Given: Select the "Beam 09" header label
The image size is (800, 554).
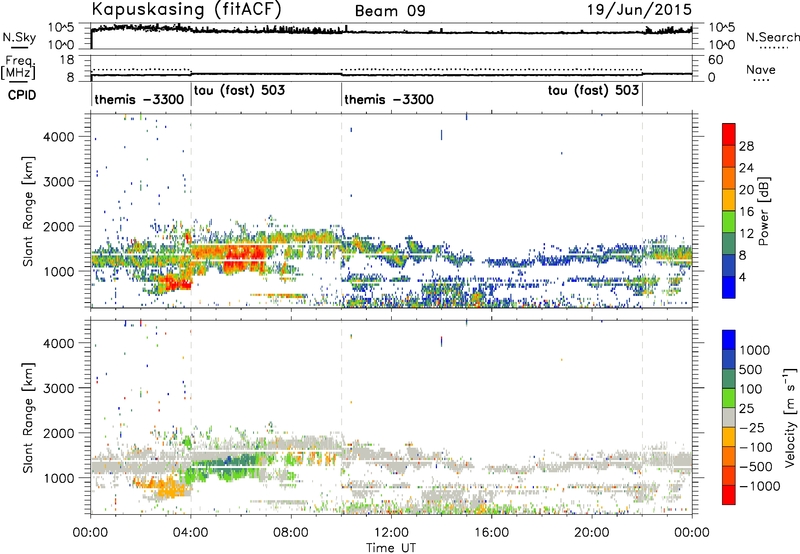Looking at the screenshot, I should [390, 11].
